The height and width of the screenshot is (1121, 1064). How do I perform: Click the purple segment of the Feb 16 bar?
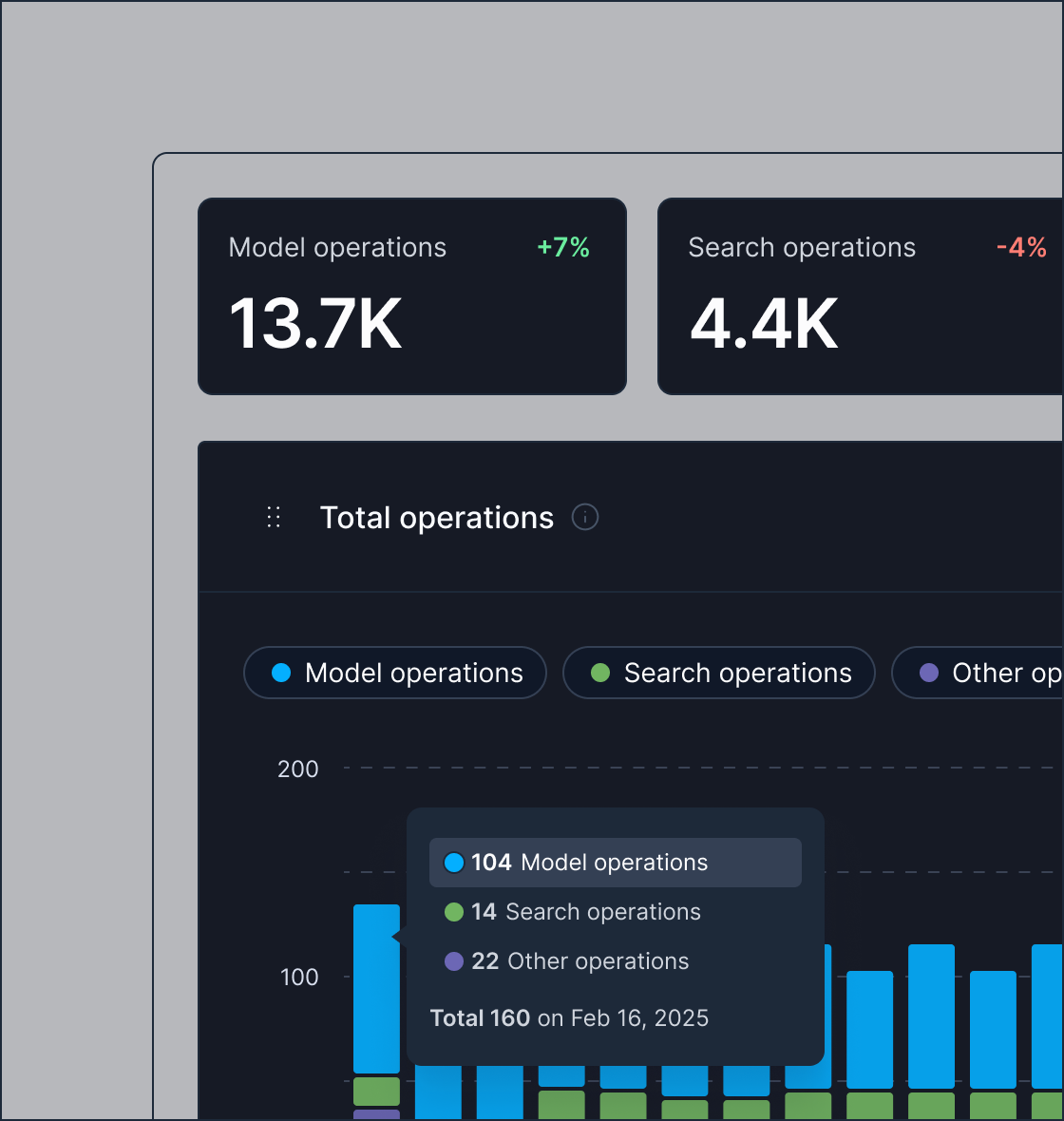376,1114
